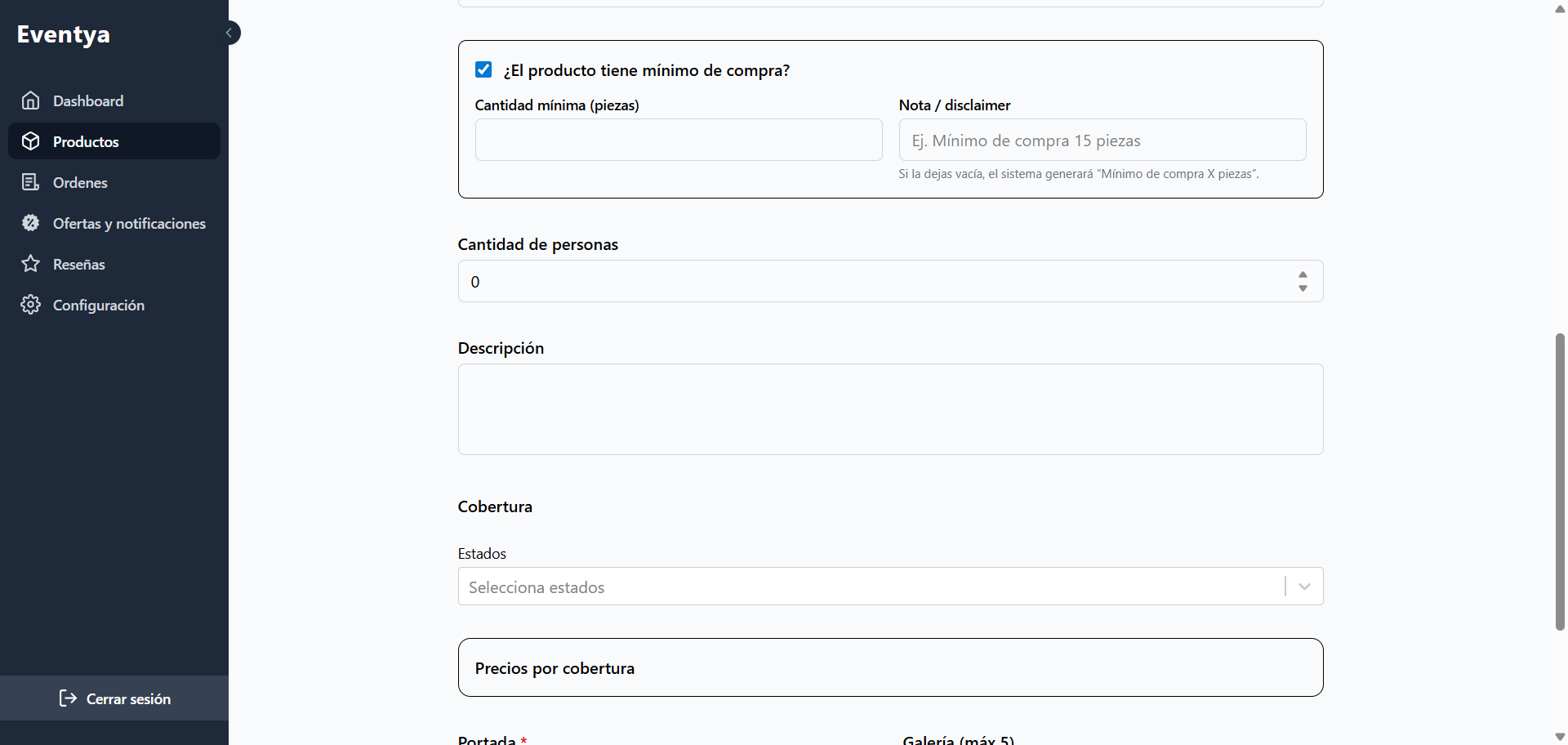Open Configuración using the gear icon
The width and height of the screenshot is (1568, 745).
(x=30, y=305)
